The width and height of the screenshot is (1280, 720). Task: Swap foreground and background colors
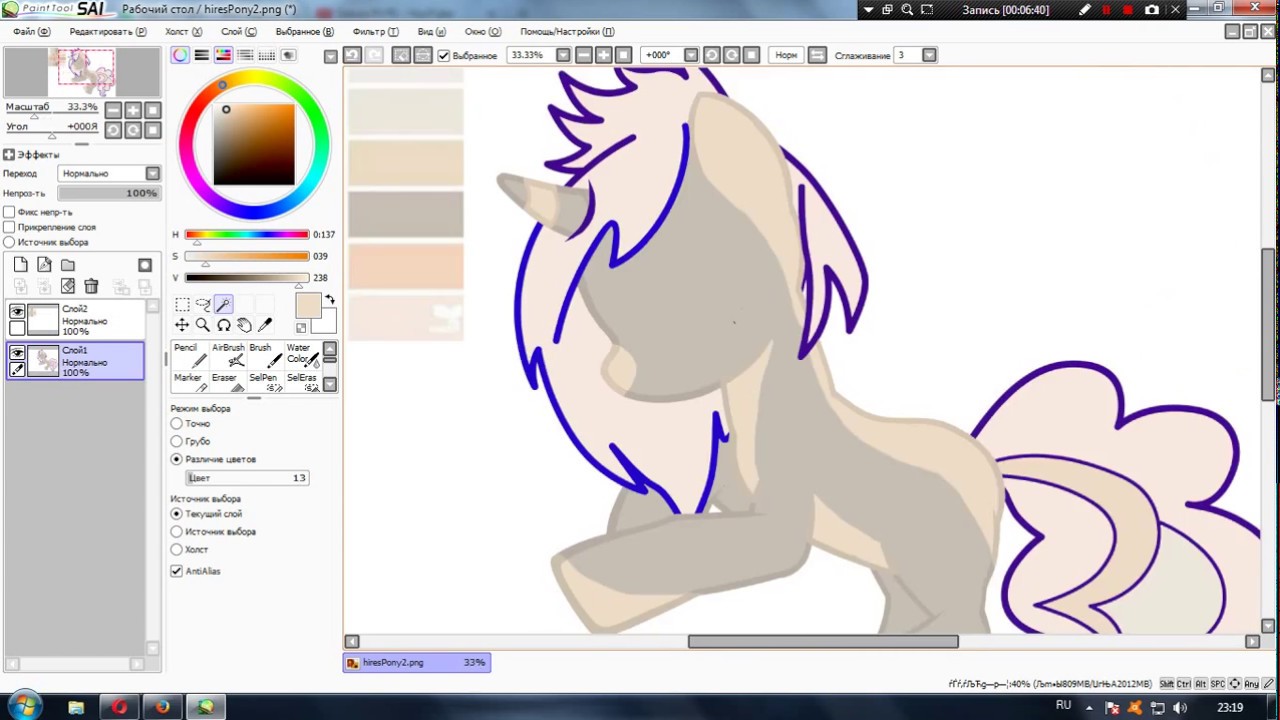tap(330, 299)
